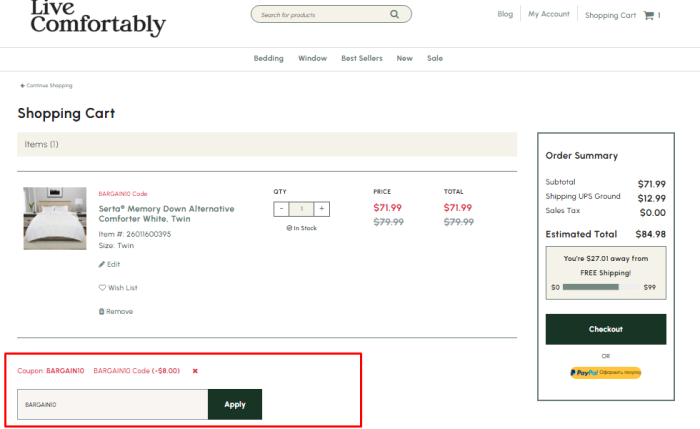The width and height of the screenshot is (700, 429).
Task: Open the Sale menu item
Action: coord(435,58)
